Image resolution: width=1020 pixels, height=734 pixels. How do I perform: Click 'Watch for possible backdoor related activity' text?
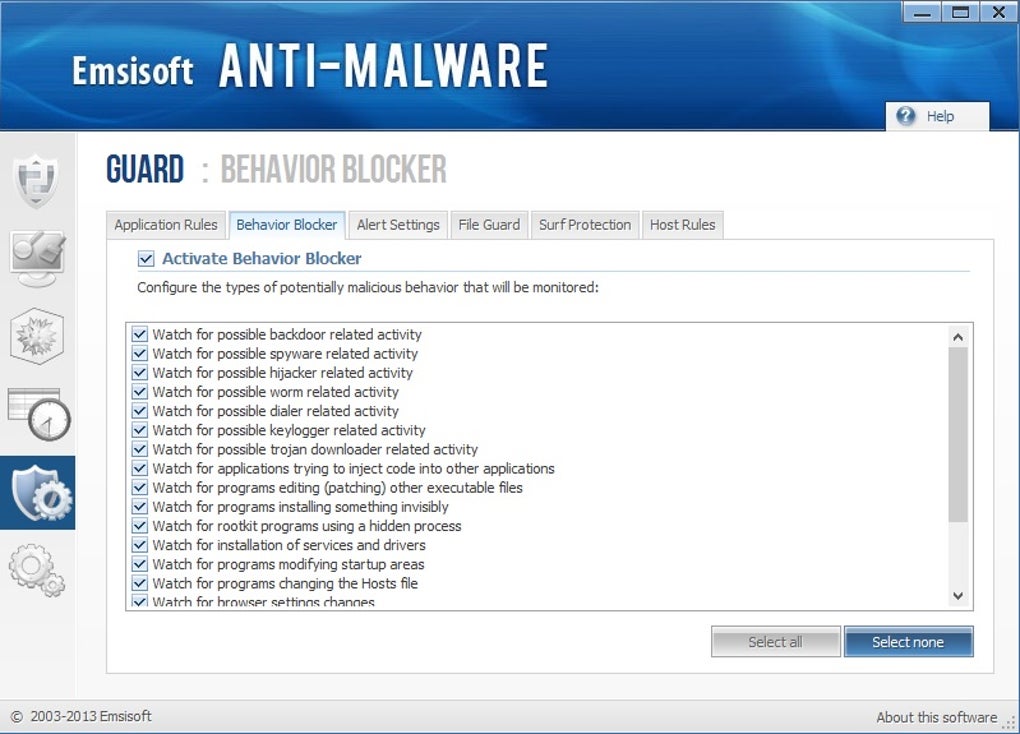click(287, 334)
